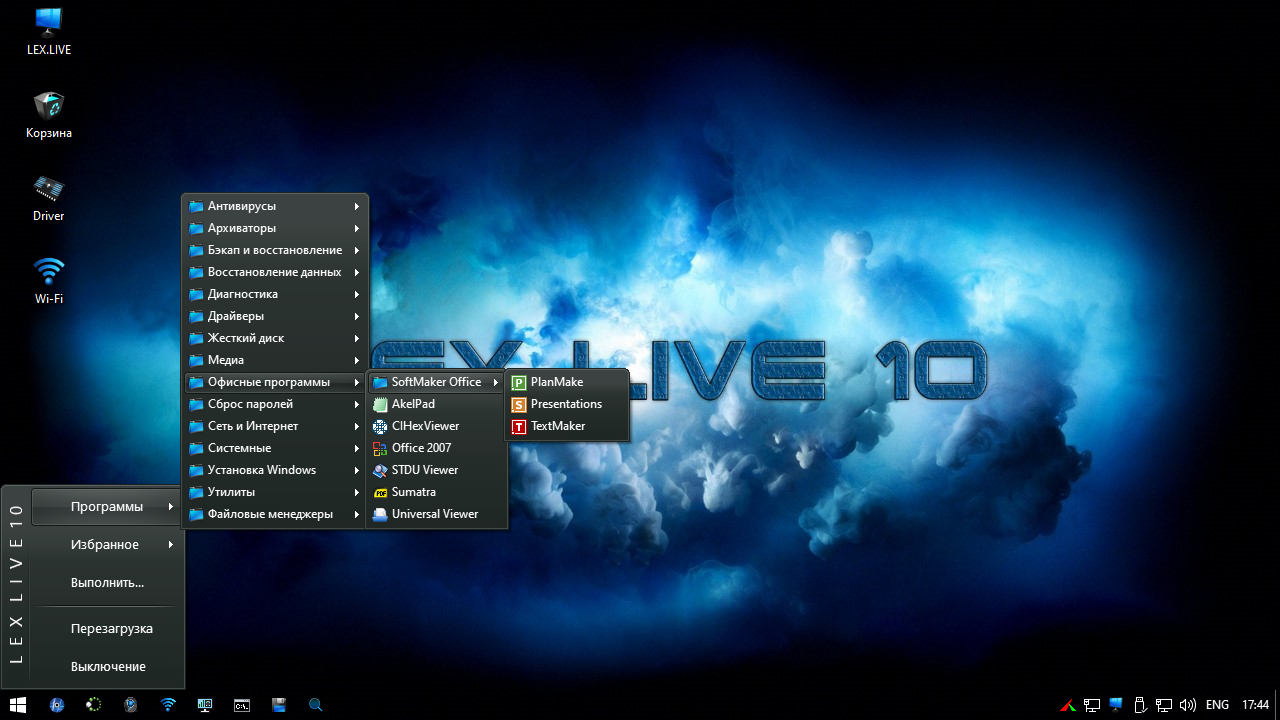The height and width of the screenshot is (720, 1280).
Task: Click the command prompt icon in taskbar
Action: pyautogui.click(x=242, y=705)
